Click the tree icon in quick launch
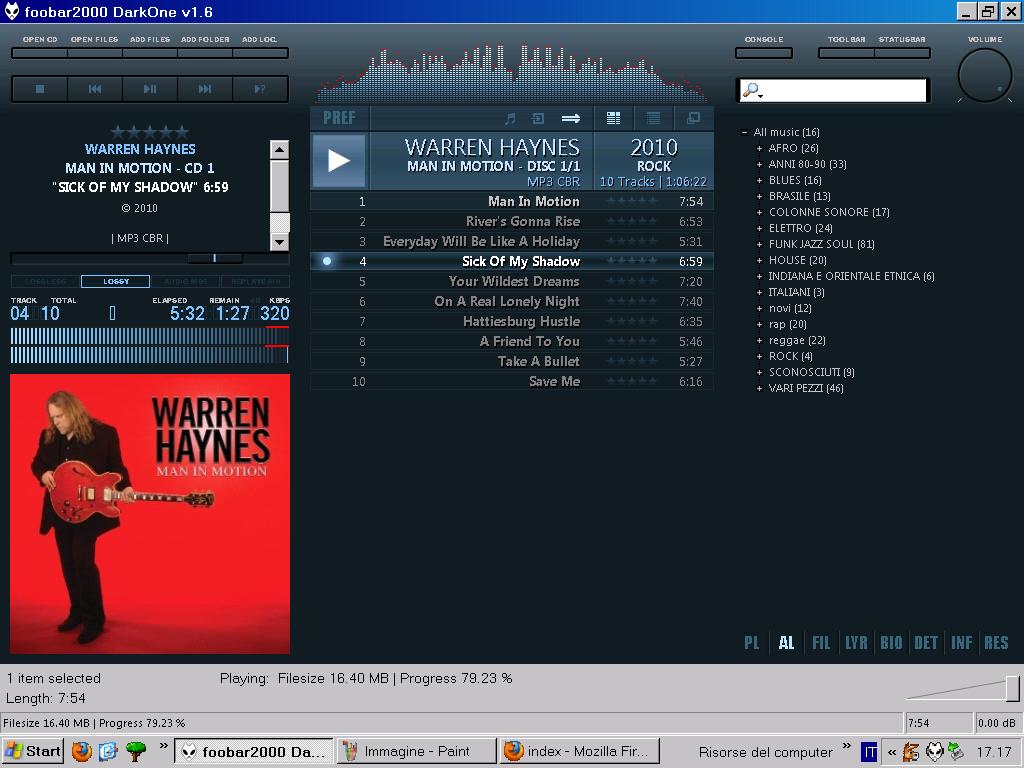This screenshot has width=1024, height=768. point(136,752)
